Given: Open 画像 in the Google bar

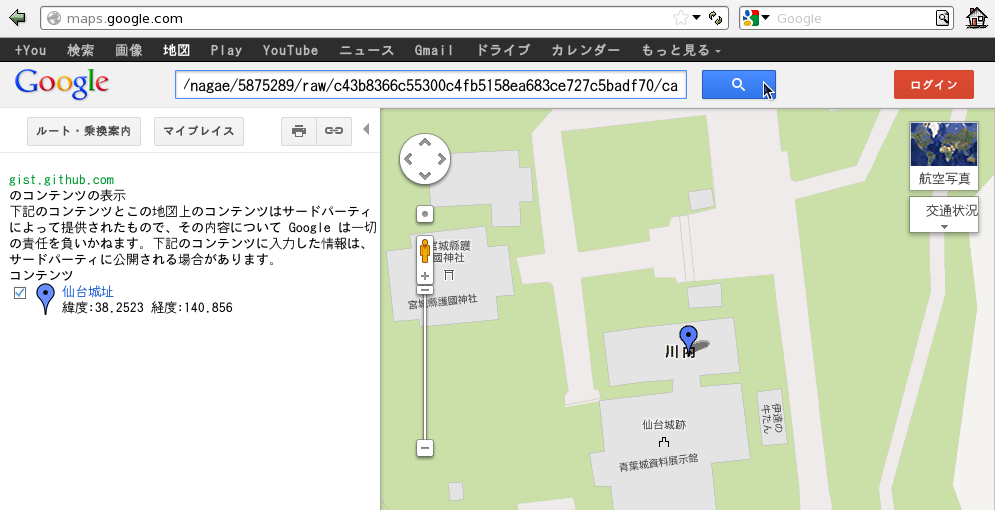Looking at the screenshot, I should tap(129, 50).
